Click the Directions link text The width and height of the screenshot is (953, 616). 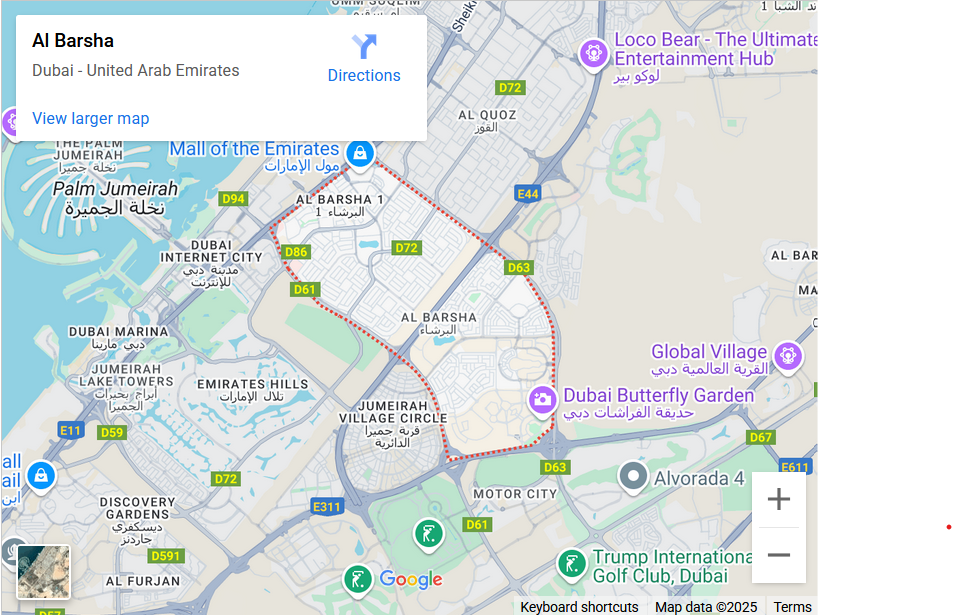coord(364,75)
